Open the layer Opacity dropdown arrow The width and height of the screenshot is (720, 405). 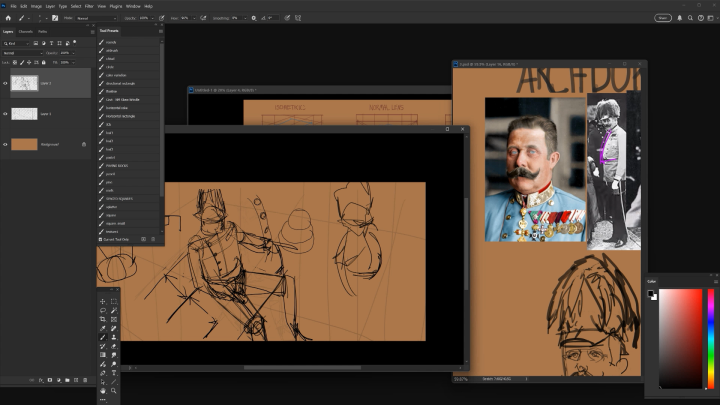pyautogui.click(x=73, y=53)
